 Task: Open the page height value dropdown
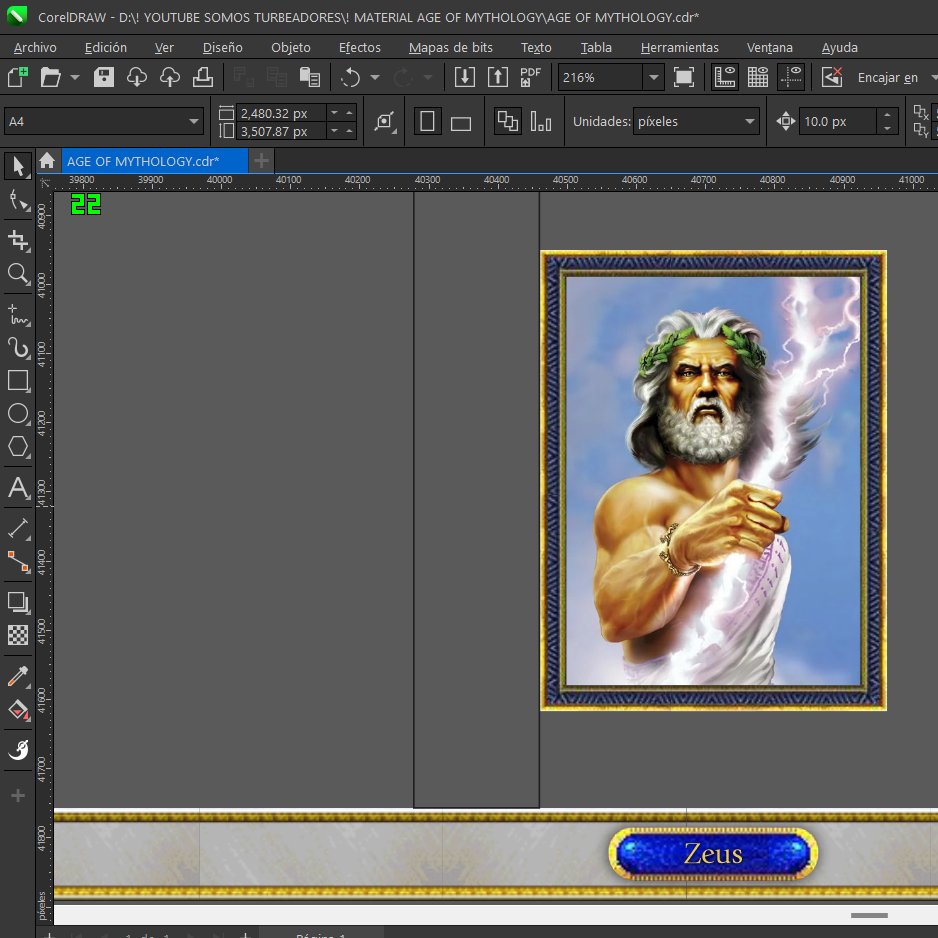click(334, 130)
